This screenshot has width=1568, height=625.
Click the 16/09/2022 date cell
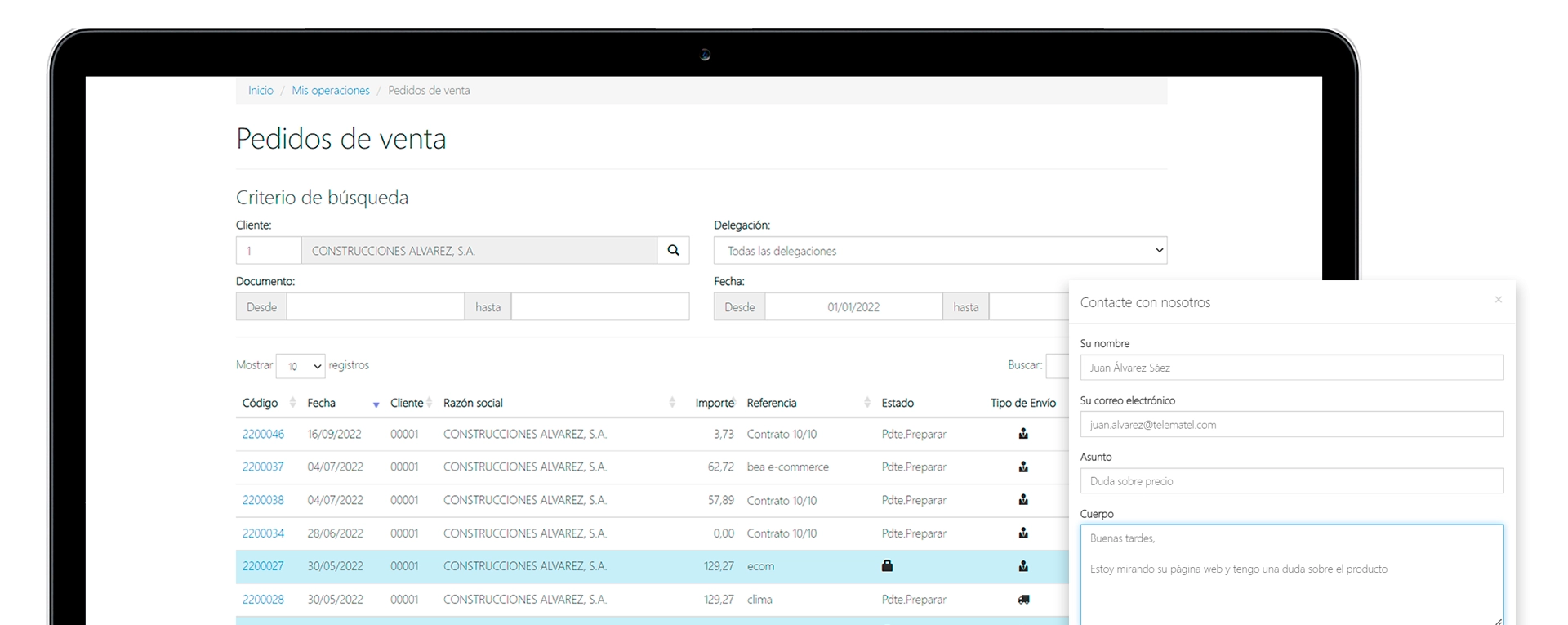334,434
